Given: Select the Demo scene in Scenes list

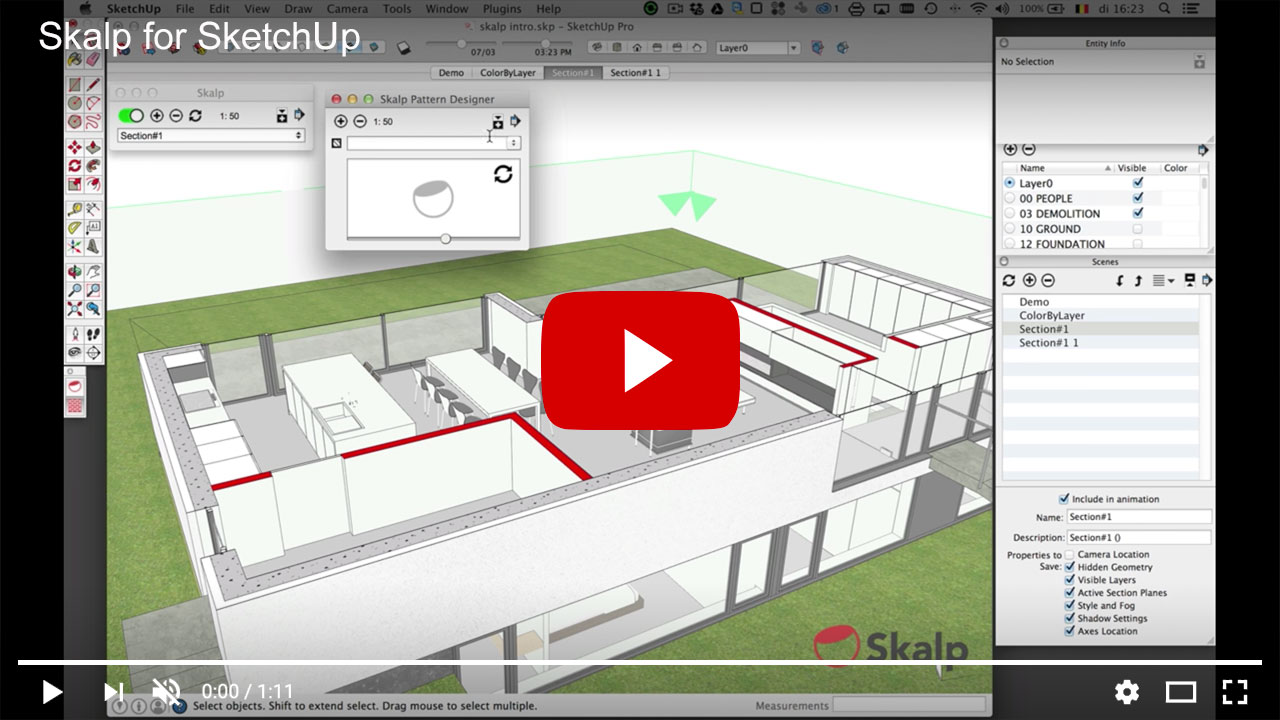Looking at the screenshot, I should 1034,302.
